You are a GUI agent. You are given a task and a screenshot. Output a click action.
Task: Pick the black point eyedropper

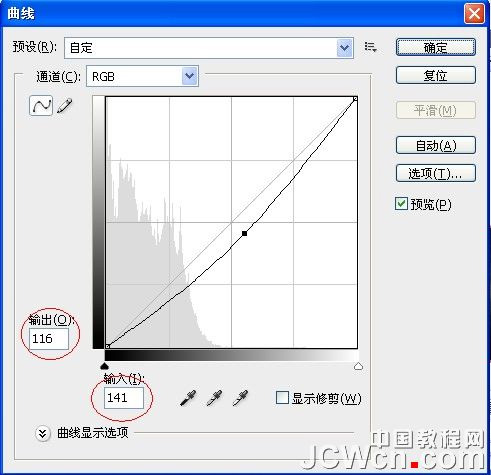[x=188, y=398]
